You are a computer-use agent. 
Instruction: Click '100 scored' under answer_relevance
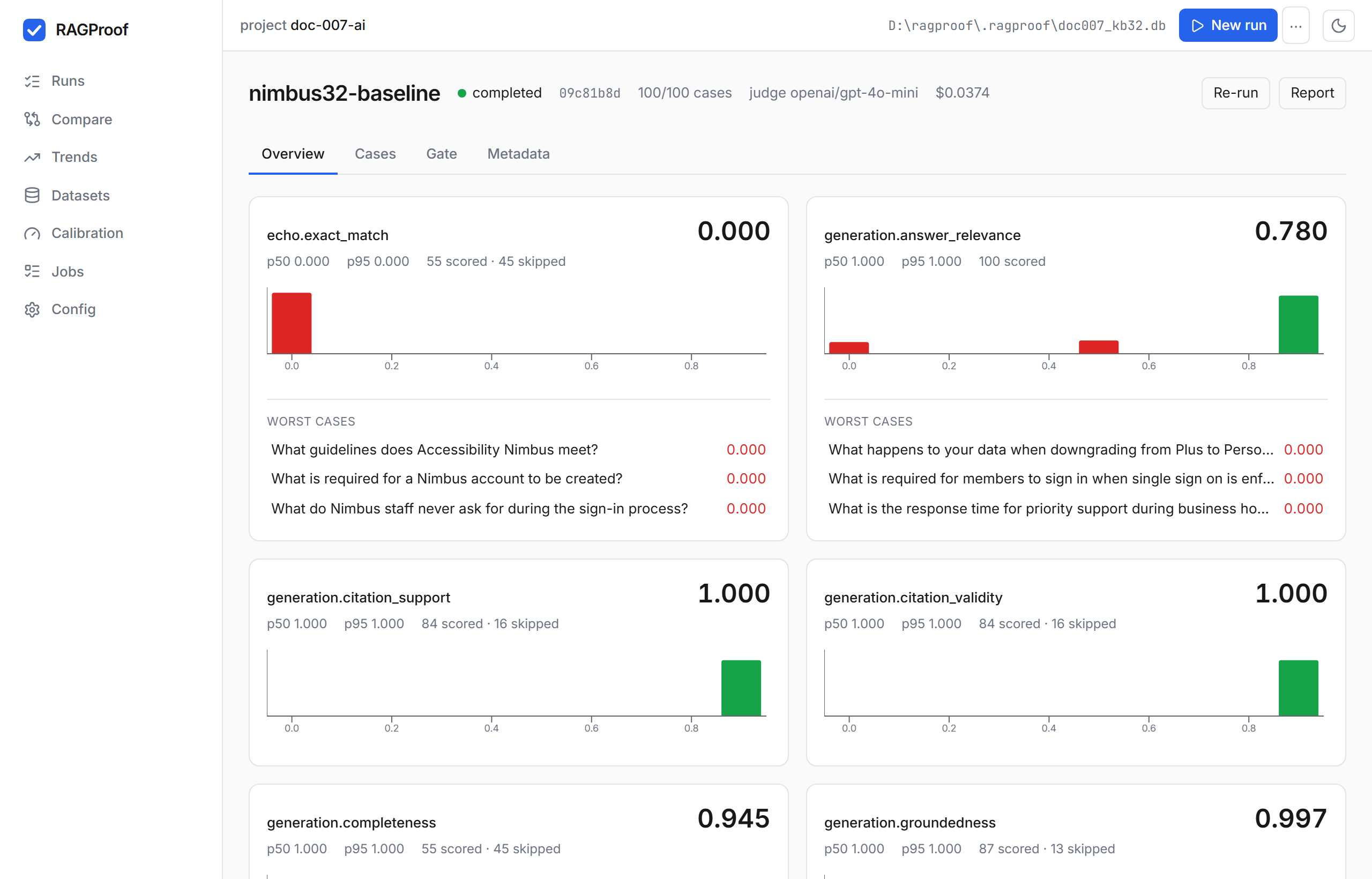point(1012,262)
